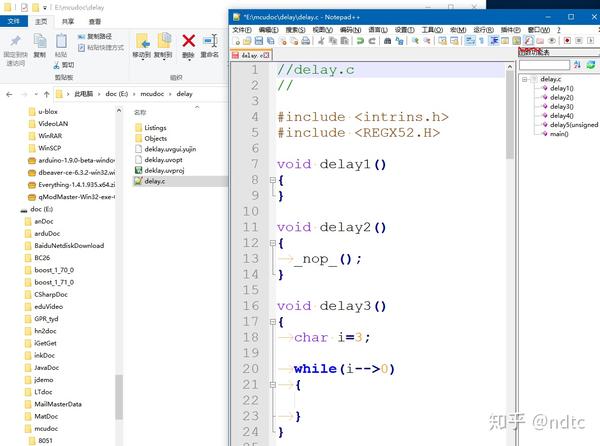Open the 搜索(S) menu in Notepad++
The image size is (600, 446).
click(x=295, y=29)
